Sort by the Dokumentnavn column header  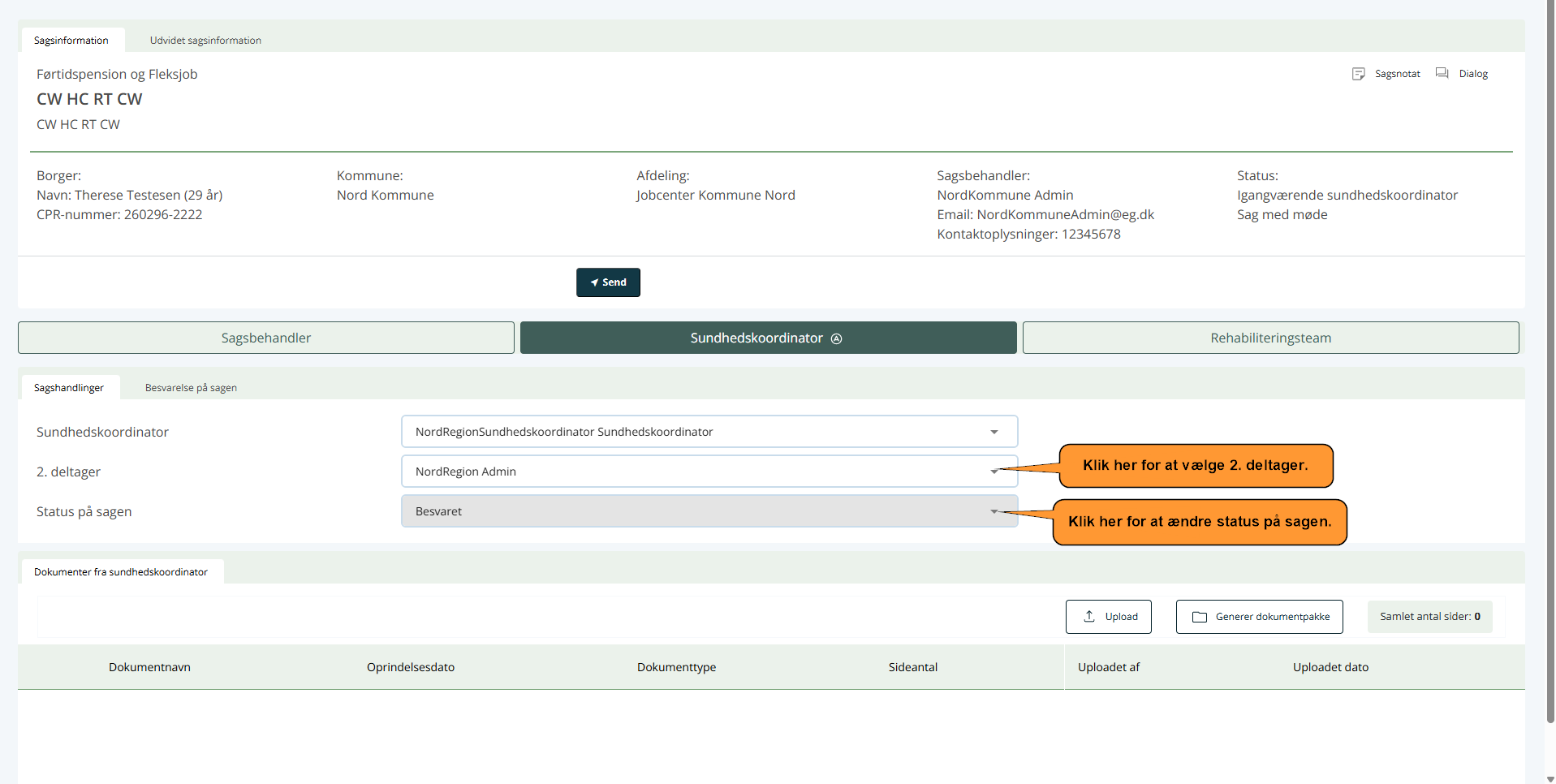[149, 667]
